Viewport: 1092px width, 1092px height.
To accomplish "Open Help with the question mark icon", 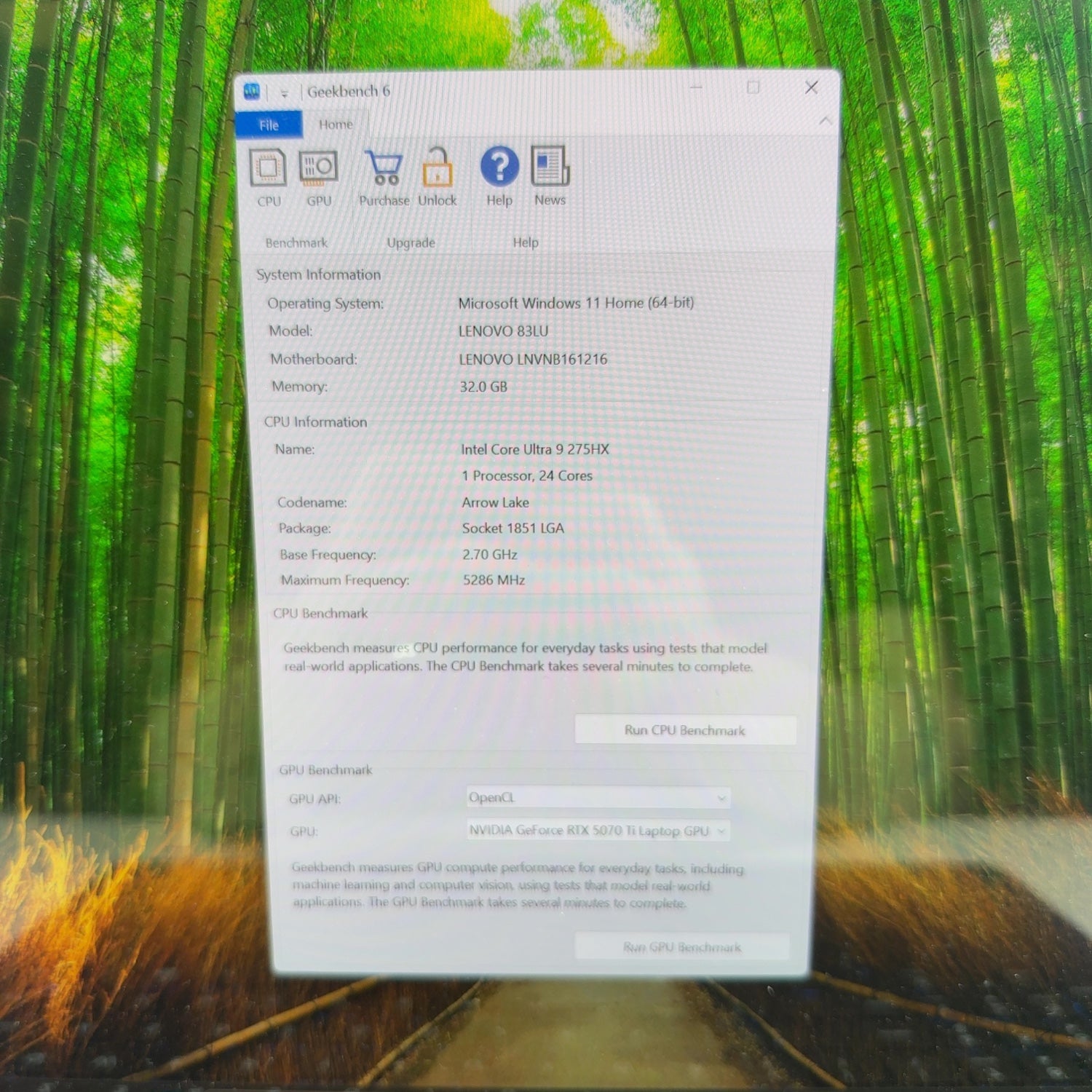I will (499, 167).
